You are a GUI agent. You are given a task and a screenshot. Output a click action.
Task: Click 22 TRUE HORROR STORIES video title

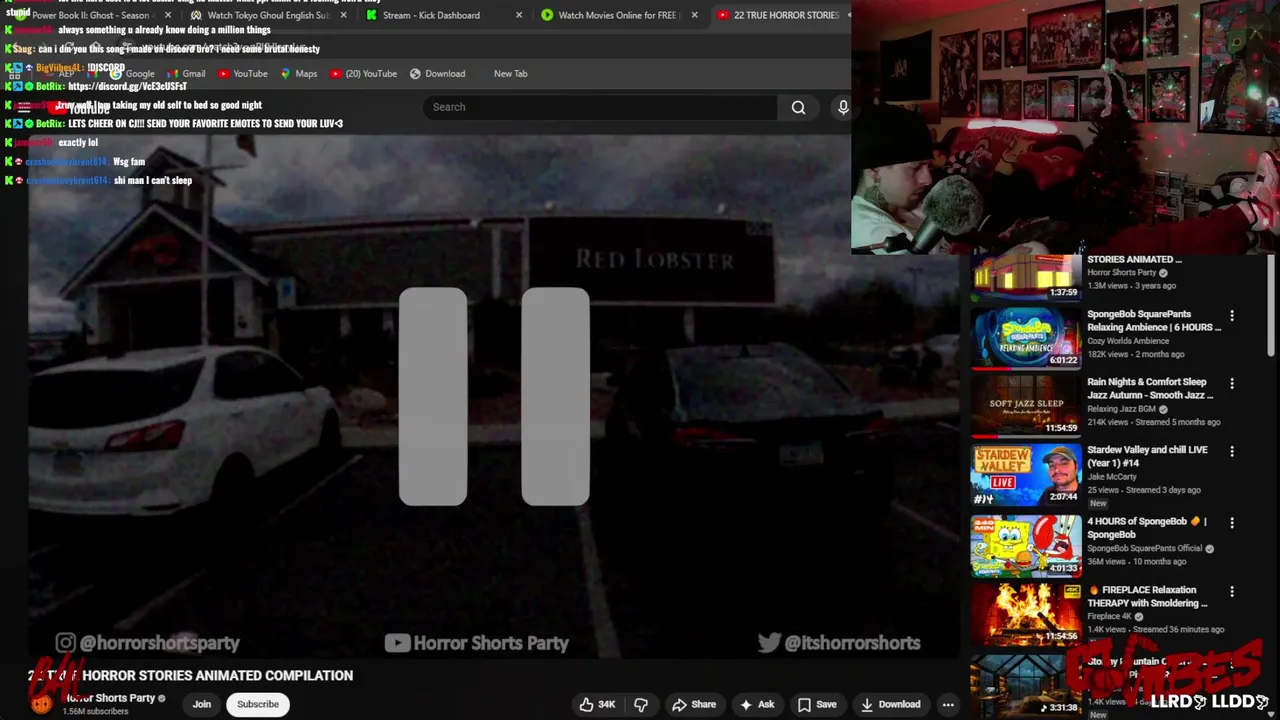point(191,676)
